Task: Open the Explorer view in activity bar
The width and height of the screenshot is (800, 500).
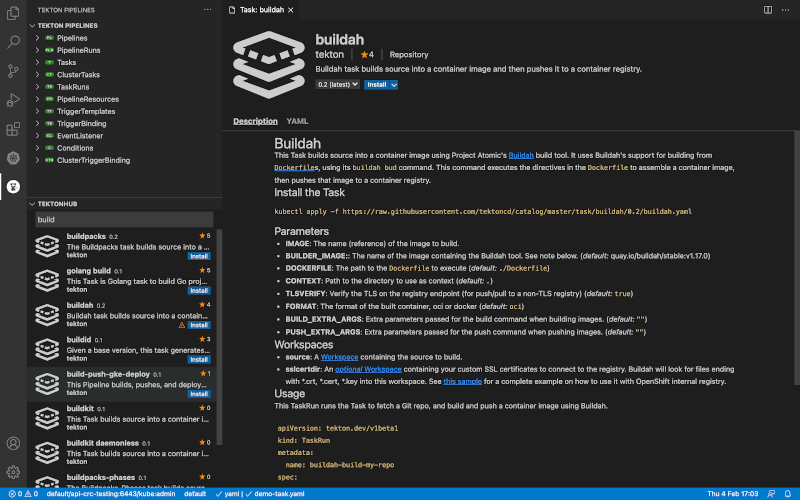Action: coord(13,13)
